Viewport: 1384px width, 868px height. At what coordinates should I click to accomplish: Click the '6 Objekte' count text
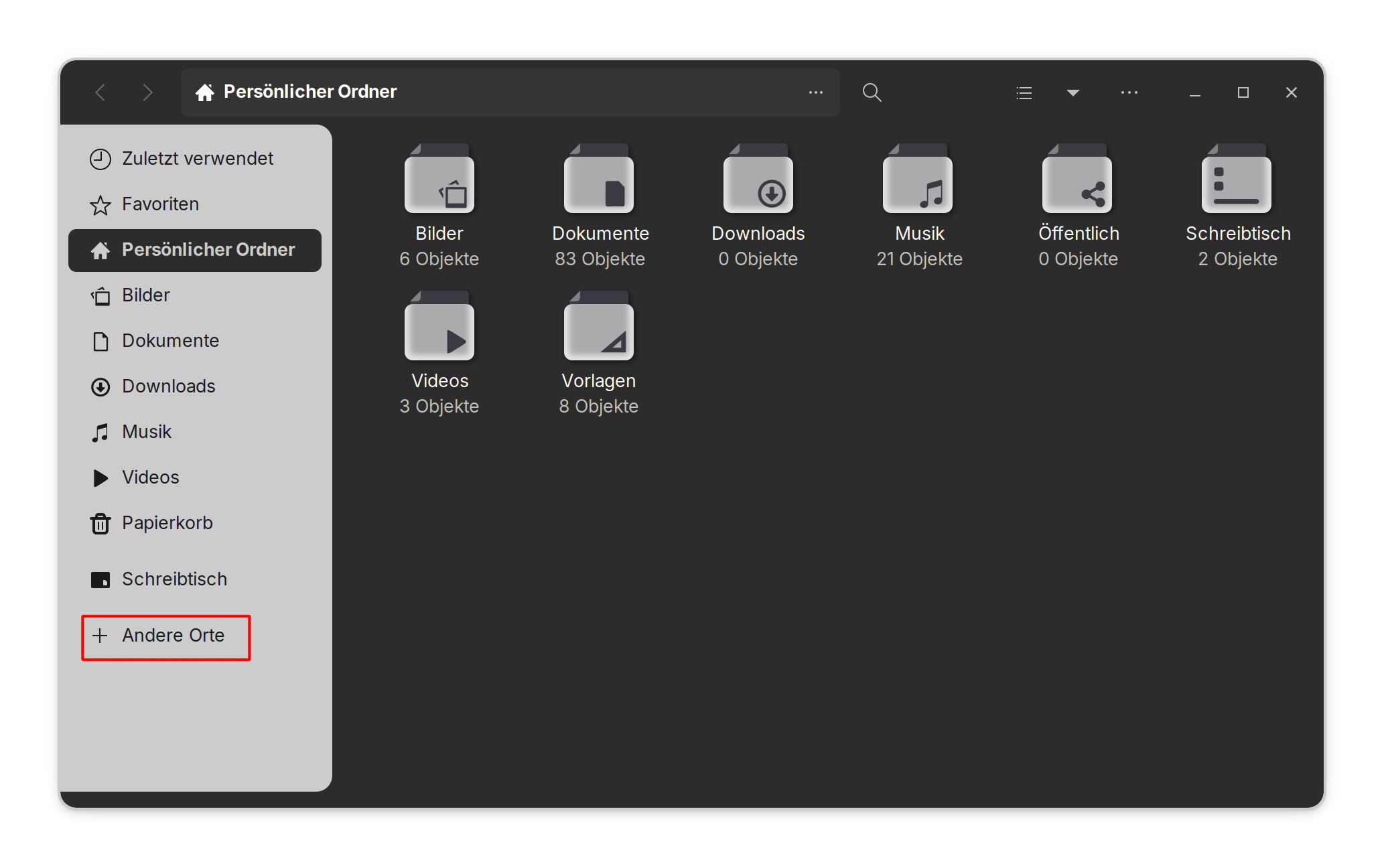pyautogui.click(x=439, y=259)
